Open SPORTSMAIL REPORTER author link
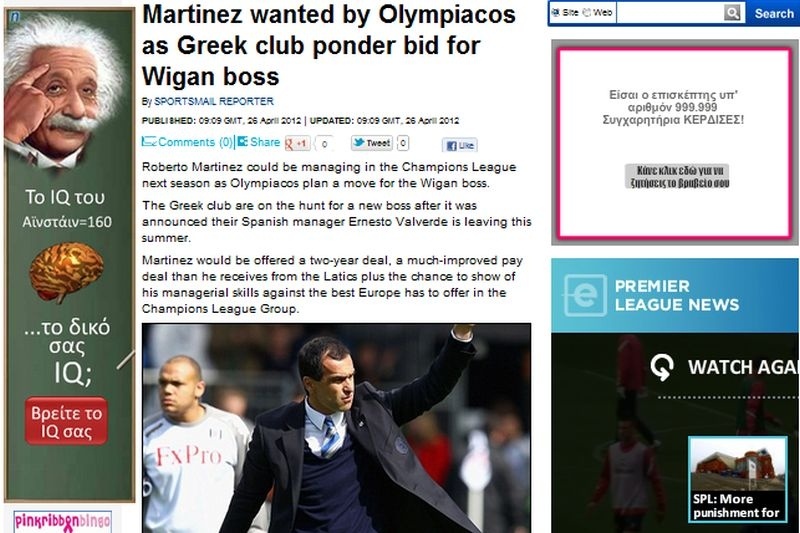This screenshot has width=800, height=533. (x=214, y=101)
